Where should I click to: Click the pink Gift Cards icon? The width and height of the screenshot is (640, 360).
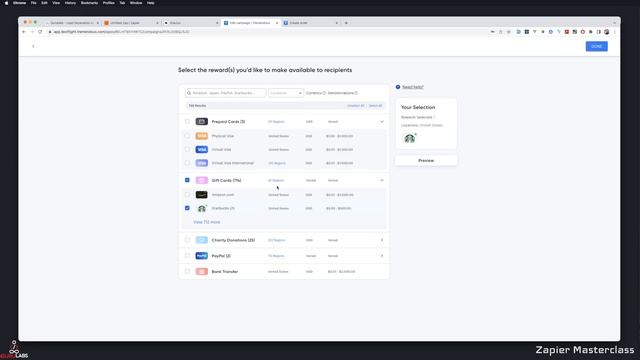coord(202,180)
